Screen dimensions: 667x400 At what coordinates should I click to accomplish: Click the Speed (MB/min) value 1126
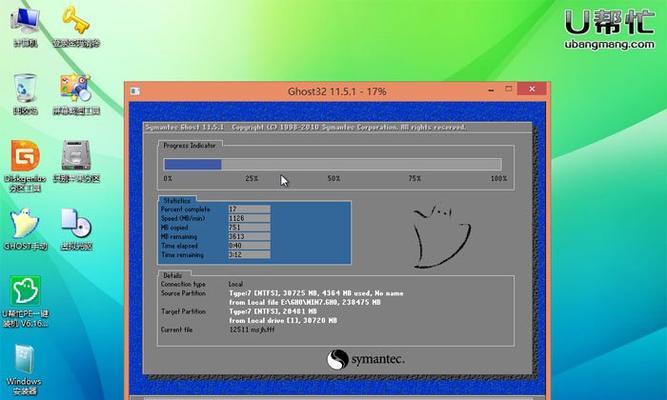[249, 218]
